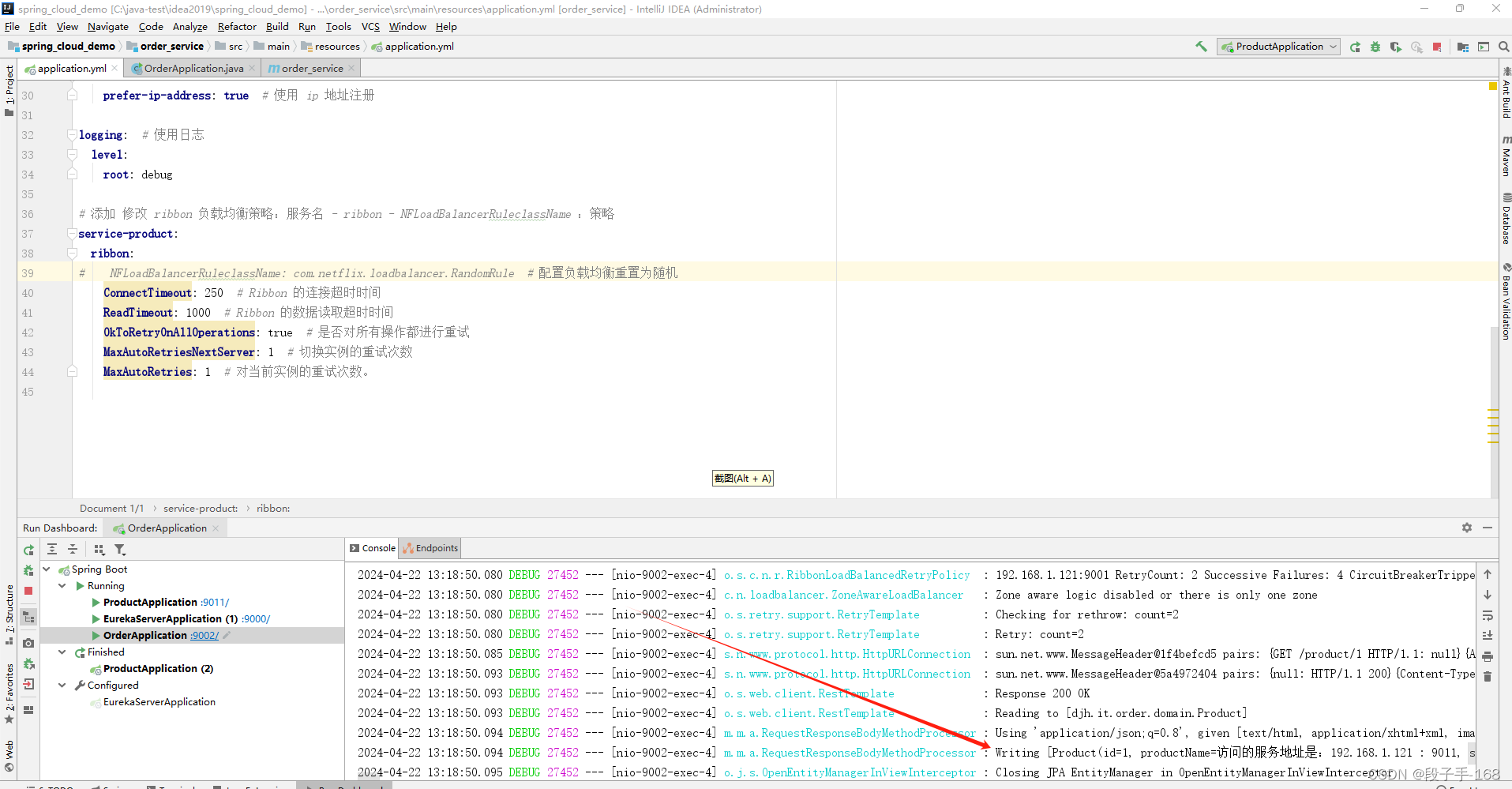
Task: Rerun ProductApplication from the main toolbar
Action: [x=1355, y=47]
